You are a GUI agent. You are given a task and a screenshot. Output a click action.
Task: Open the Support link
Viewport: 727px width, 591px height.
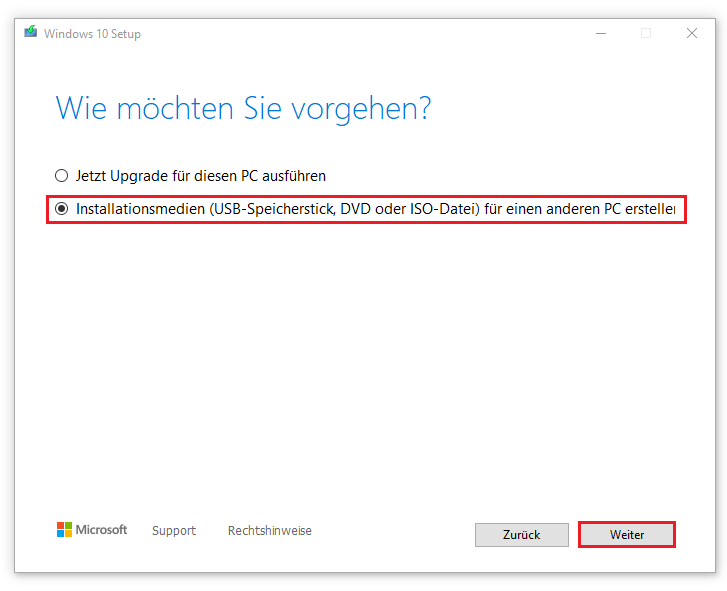point(174,530)
